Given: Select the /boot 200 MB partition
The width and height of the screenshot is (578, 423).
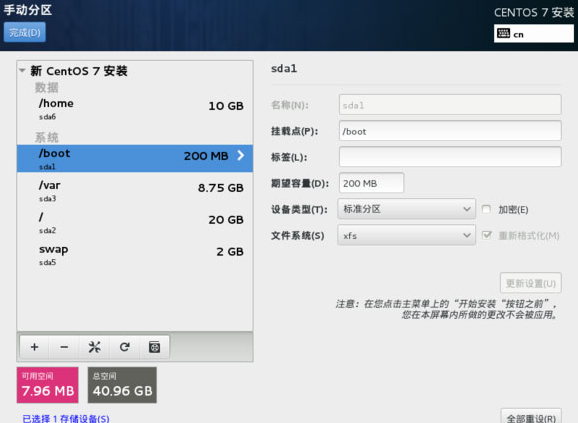Looking at the screenshot, I should (x=135, y=158).
